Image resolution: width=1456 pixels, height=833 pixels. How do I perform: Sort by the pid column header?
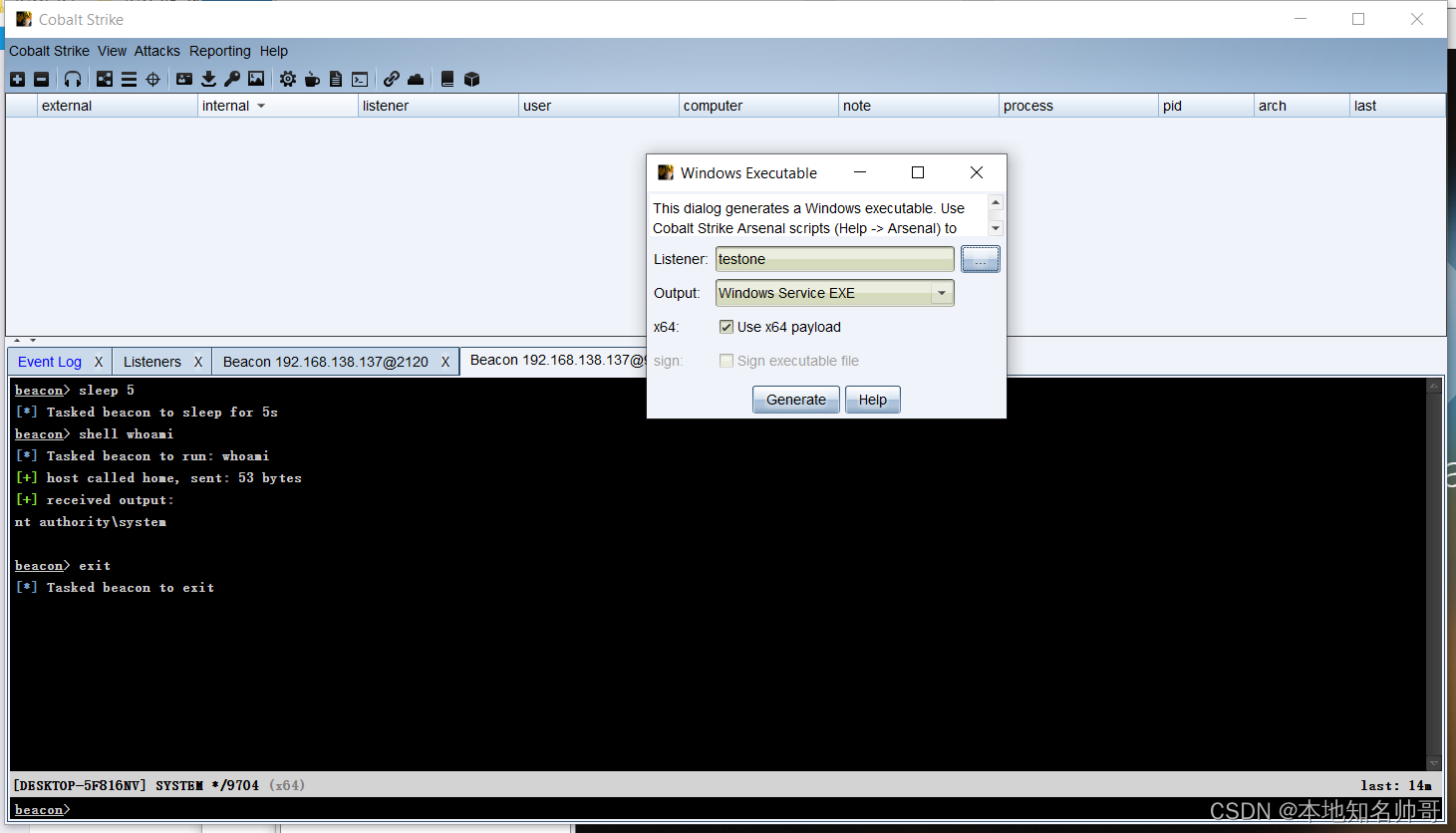[x=1206, y=106]
